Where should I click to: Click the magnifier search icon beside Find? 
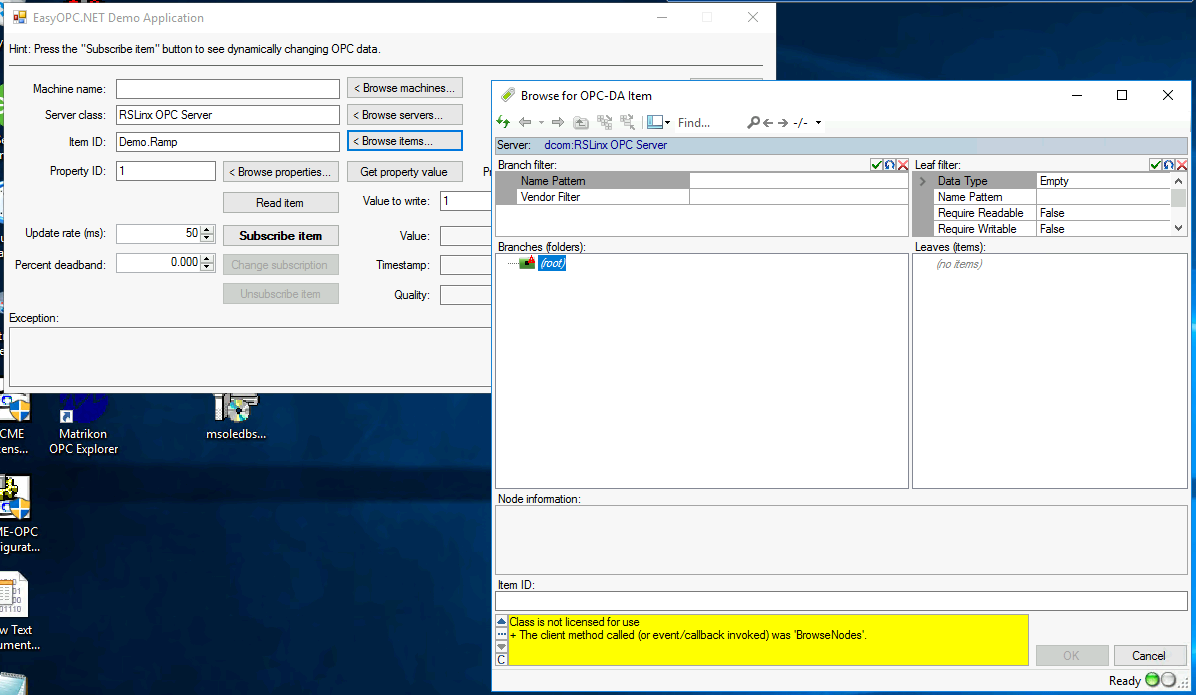753,122
